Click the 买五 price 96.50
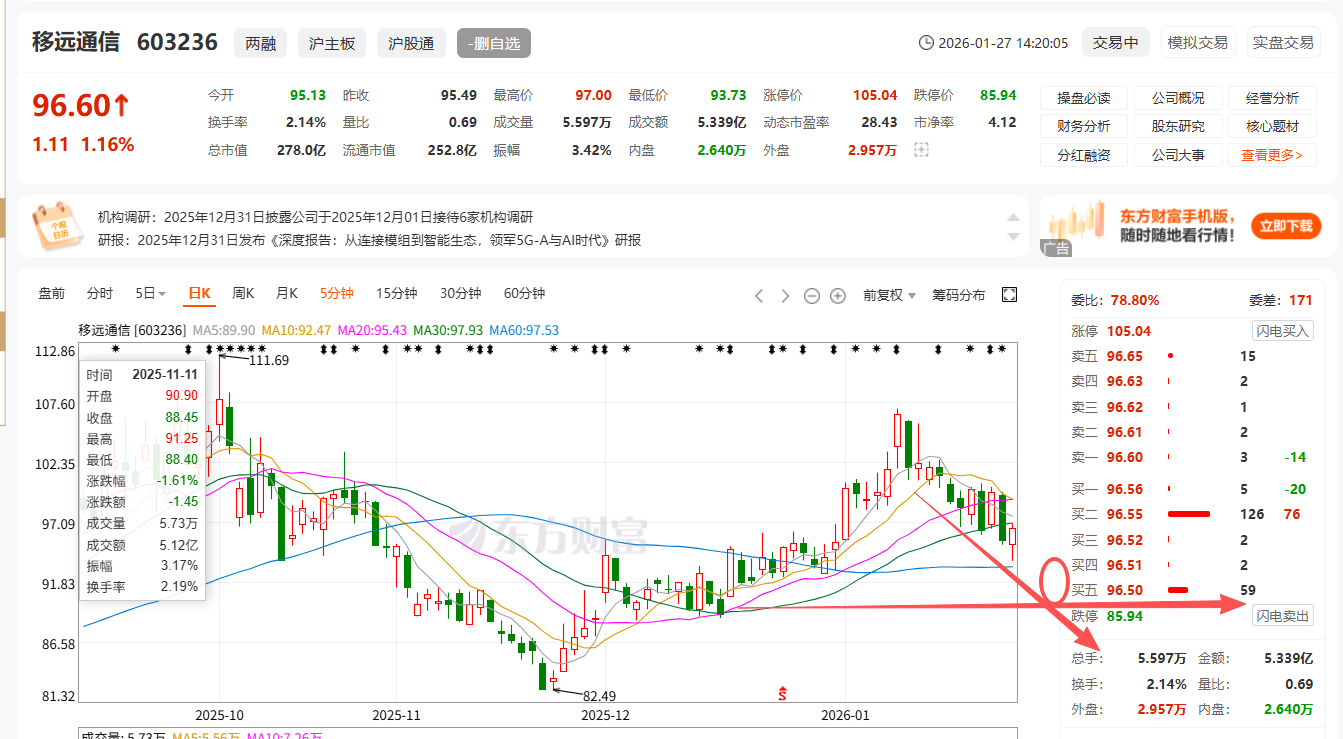Viewport: 1343px width, 739px height. pos(1124,590)
